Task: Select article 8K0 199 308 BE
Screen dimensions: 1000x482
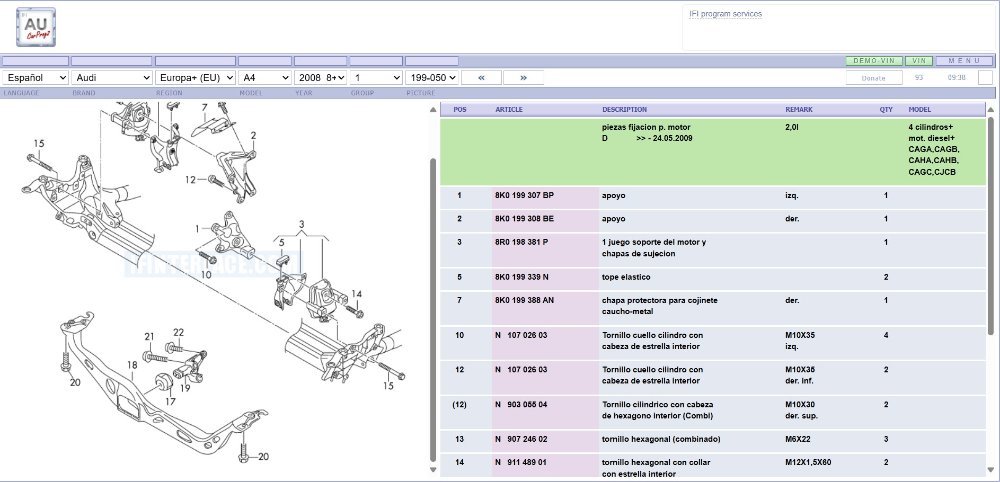Action: point(524,219)
